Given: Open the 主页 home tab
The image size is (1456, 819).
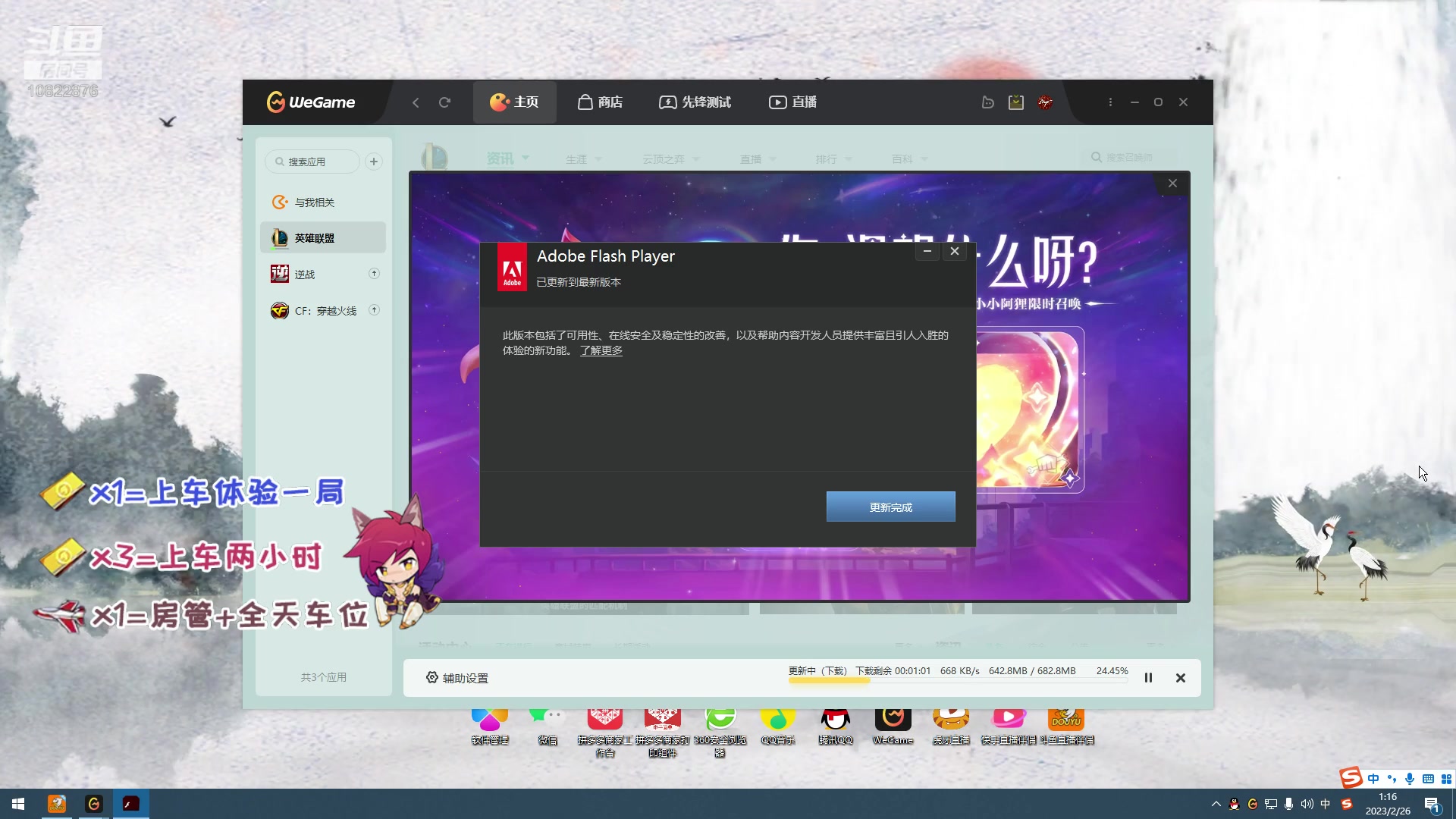Looking at the screenshot, I should pyautogui.click(x=514, y=102).
